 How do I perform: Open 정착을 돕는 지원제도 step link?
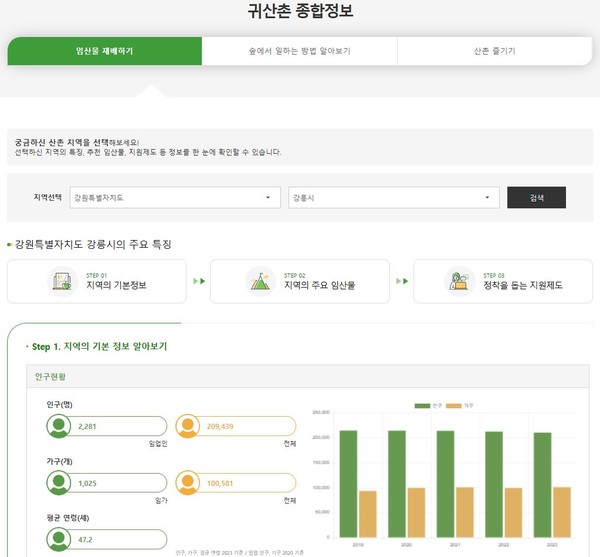point(522,285)
